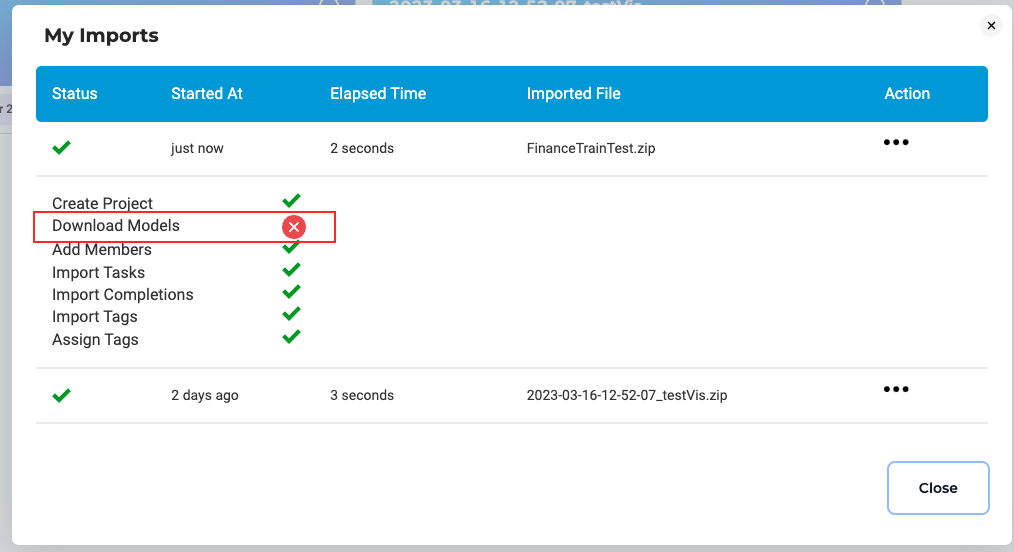Click the red error icon beside Download Models
This screenshot has width=1014, height=552.
(293, 227)
